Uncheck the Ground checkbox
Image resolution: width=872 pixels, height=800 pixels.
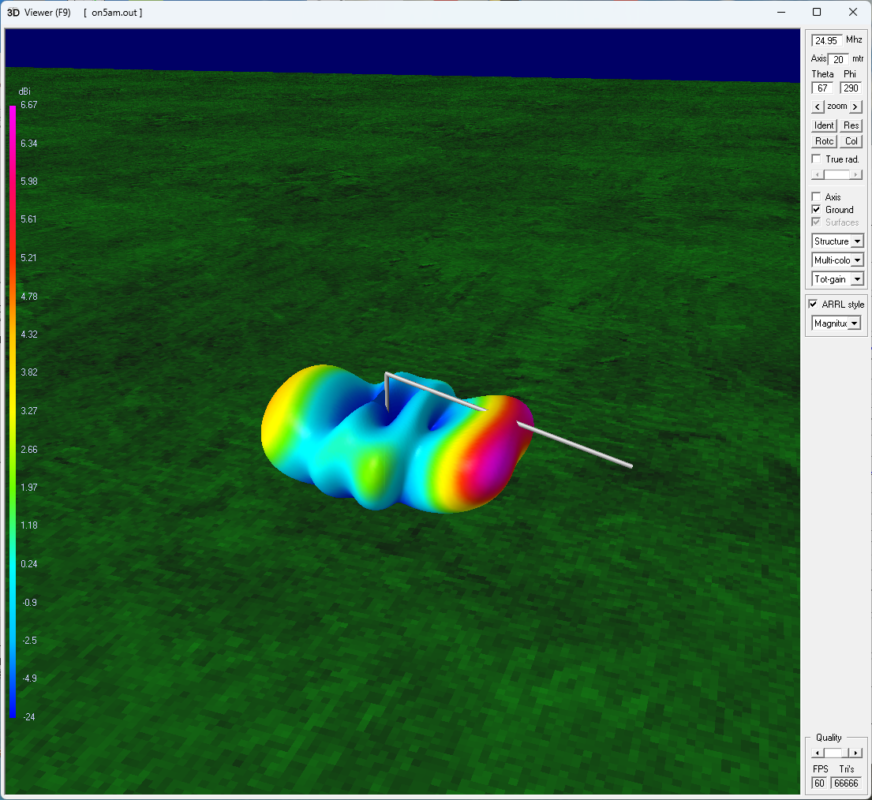pyautogui.click(x=816, y=210)
